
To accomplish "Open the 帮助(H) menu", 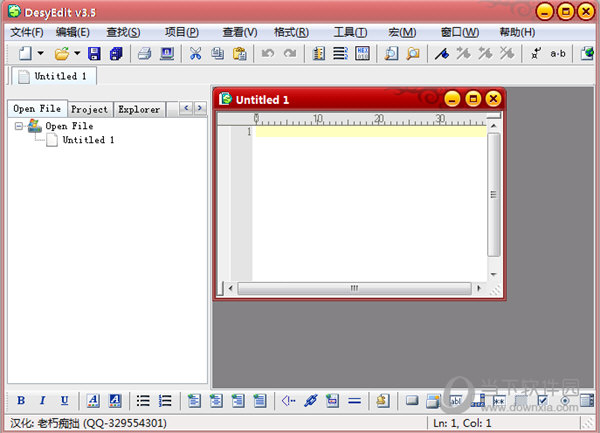I will (517, 32).
